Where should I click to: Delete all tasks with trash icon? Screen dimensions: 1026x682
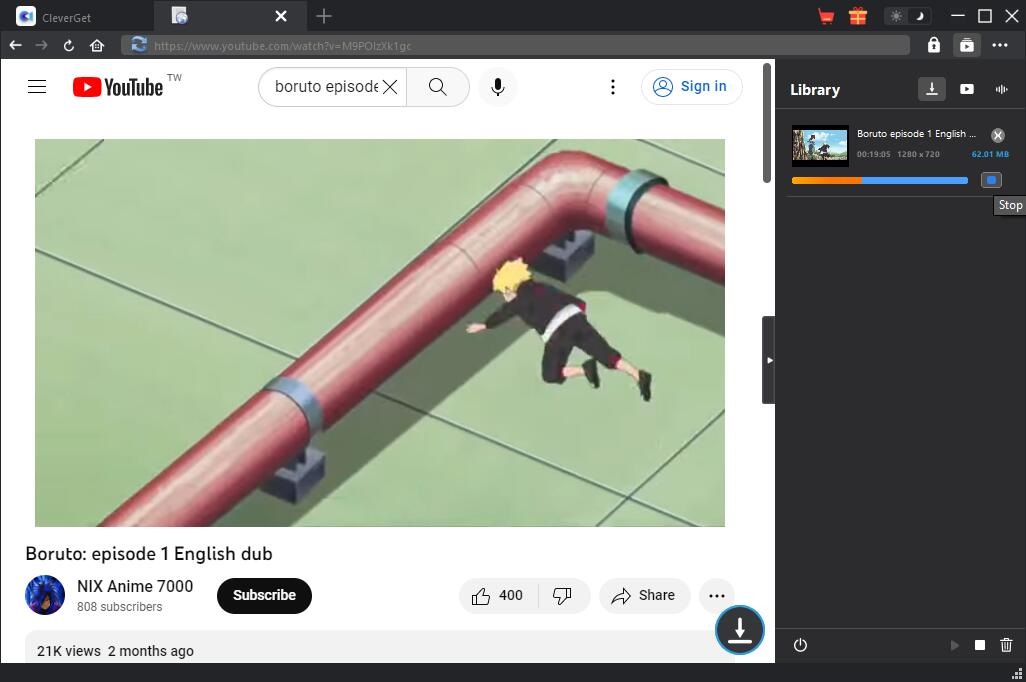tap(1006, 645)
